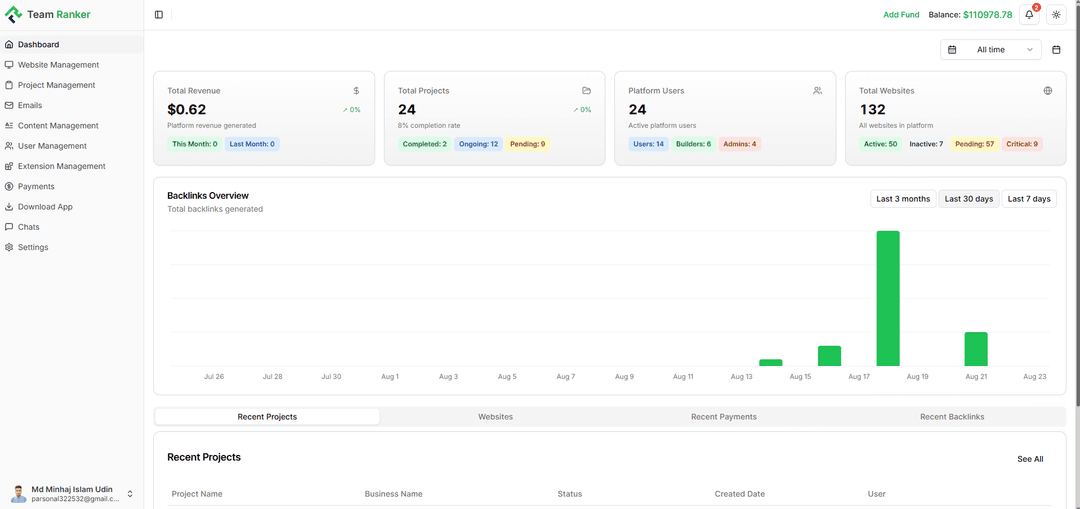Click the dollar icon on Total Revenue
The width and height of the screenshot is (1080, 509).
[356, 91]
